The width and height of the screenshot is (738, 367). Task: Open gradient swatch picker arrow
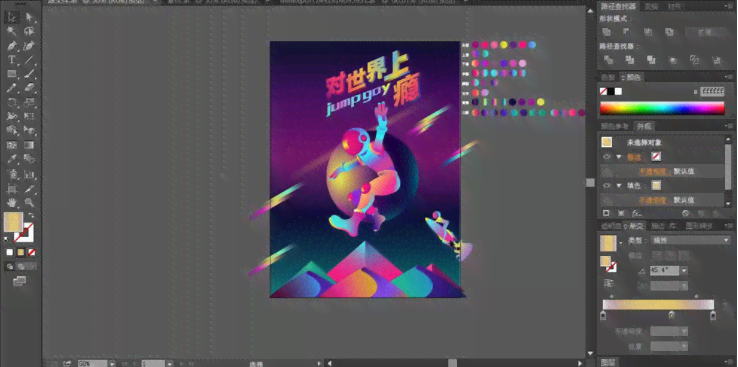tap(621, 242)
